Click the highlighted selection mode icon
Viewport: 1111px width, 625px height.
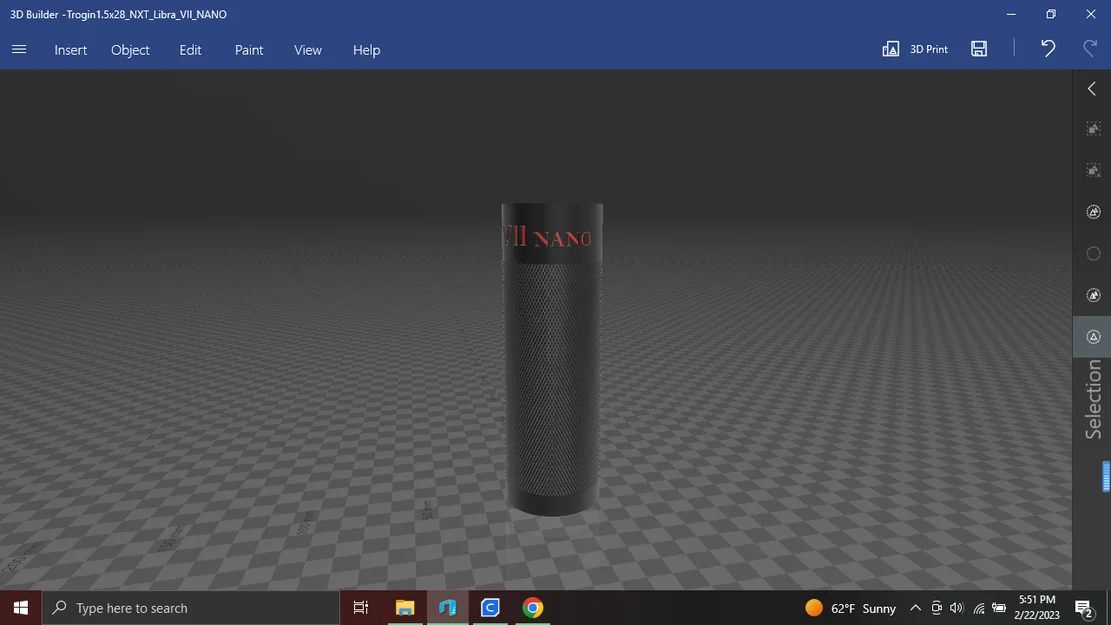(1093, 336)
